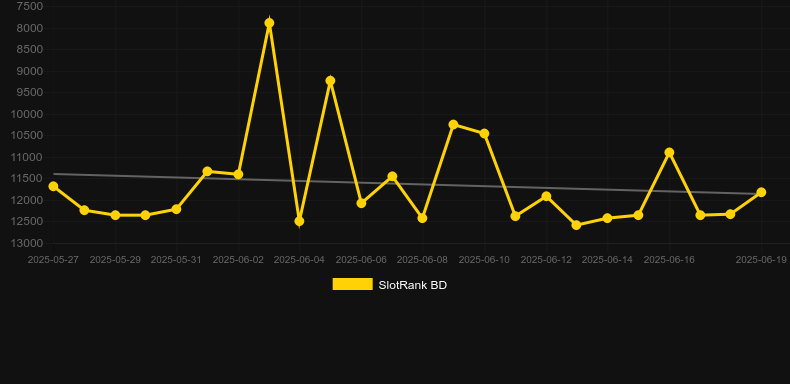
Task: Click the x-axis label 2025-05-31
Action: (176, 260)
